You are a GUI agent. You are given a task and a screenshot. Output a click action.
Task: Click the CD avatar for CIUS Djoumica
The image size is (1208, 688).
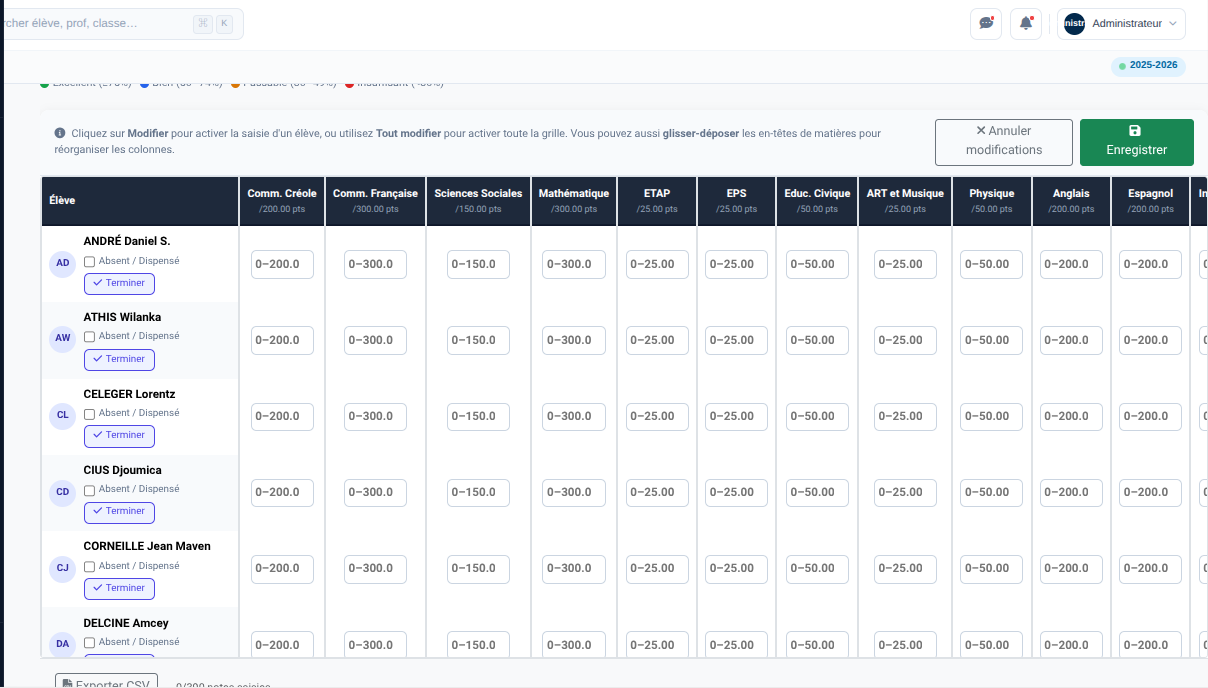click(63, 491)
